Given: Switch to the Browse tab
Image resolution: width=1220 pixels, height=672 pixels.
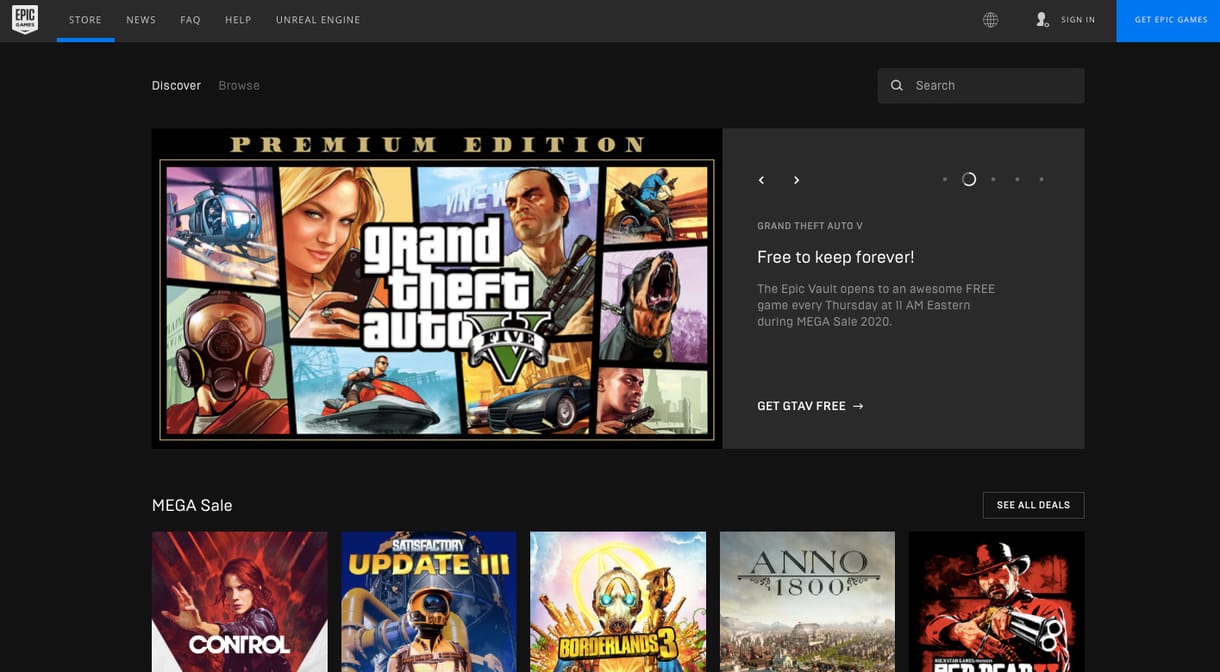Looking at the screenshot, I should coord(239,86).
